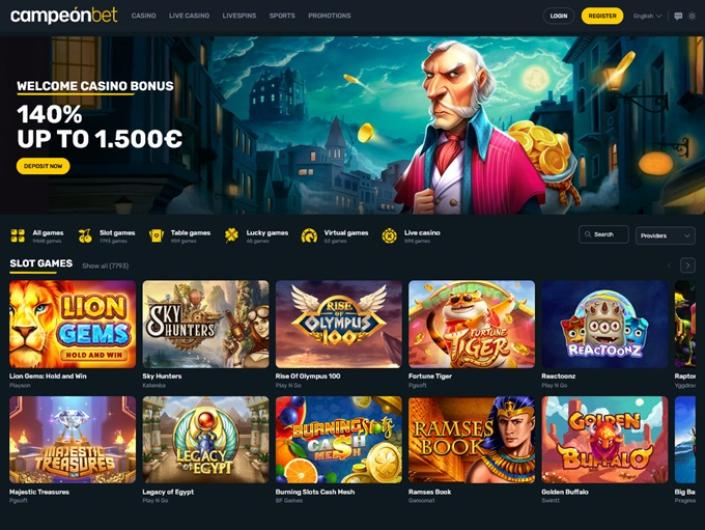705x530 pixels.
Task: Open the English language selector
Action: (x=647, y=16)
